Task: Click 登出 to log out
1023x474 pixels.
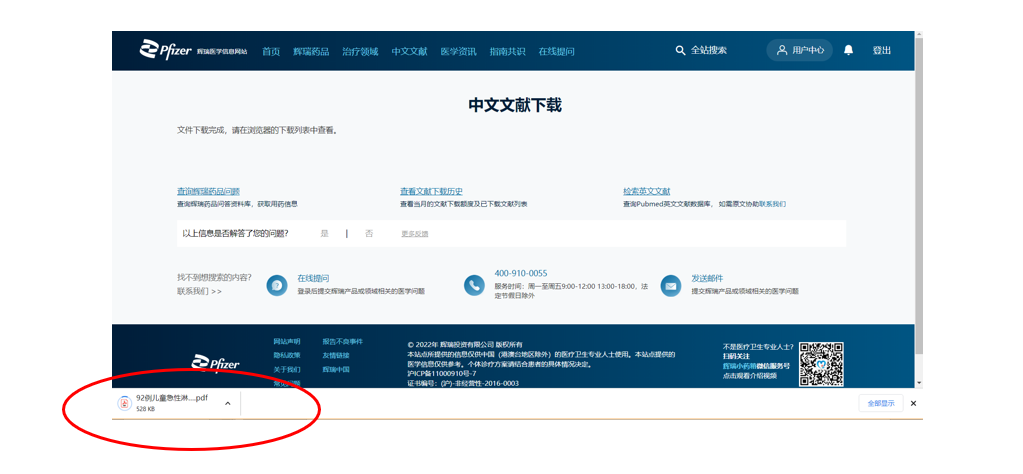Action: pos(882,50)
